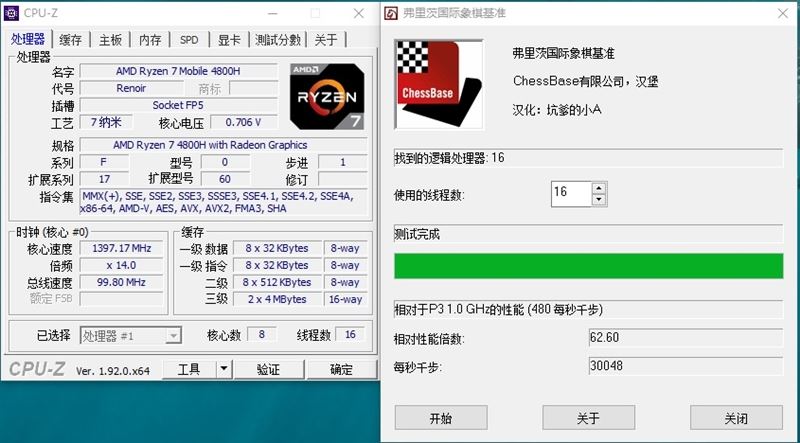Open the 工具 dropdown arrow
The height and width of the screenshot is (443, 800).
[224, 369]
